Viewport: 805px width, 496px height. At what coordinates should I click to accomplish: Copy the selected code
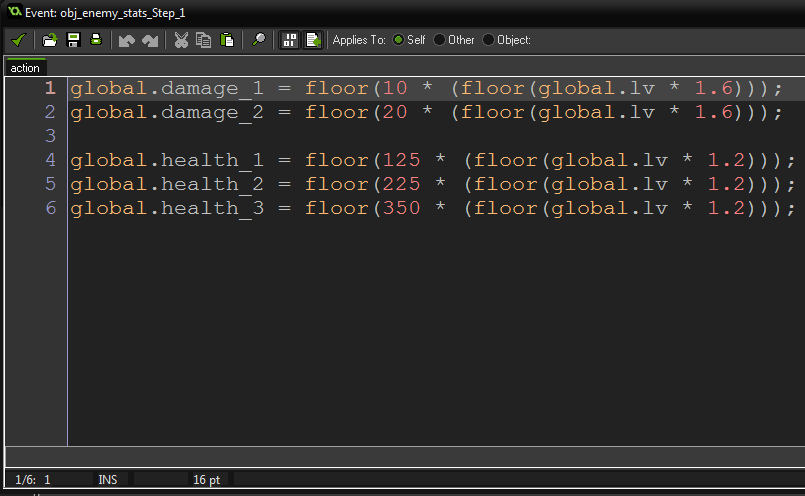pyautogui.click(x=203, y=40)
